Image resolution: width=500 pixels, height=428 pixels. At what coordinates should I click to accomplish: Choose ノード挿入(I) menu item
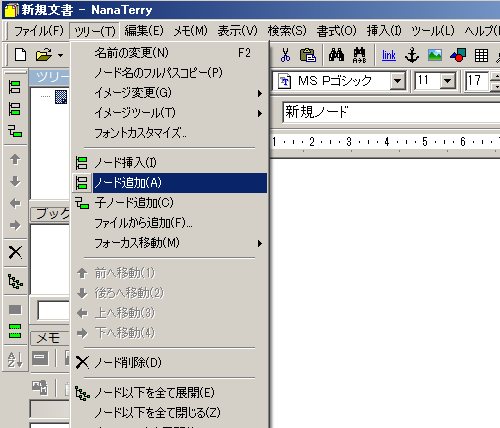pos(169,163)
